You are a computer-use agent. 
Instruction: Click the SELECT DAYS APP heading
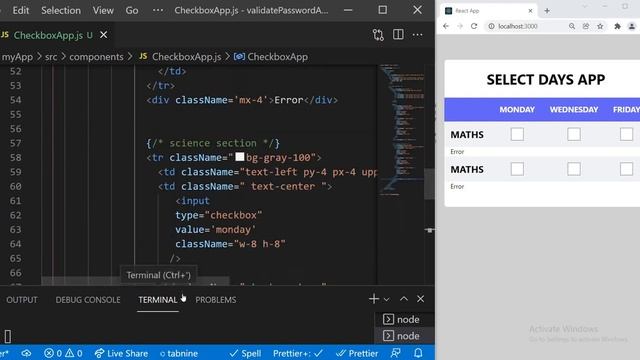(x=546, y=80)
